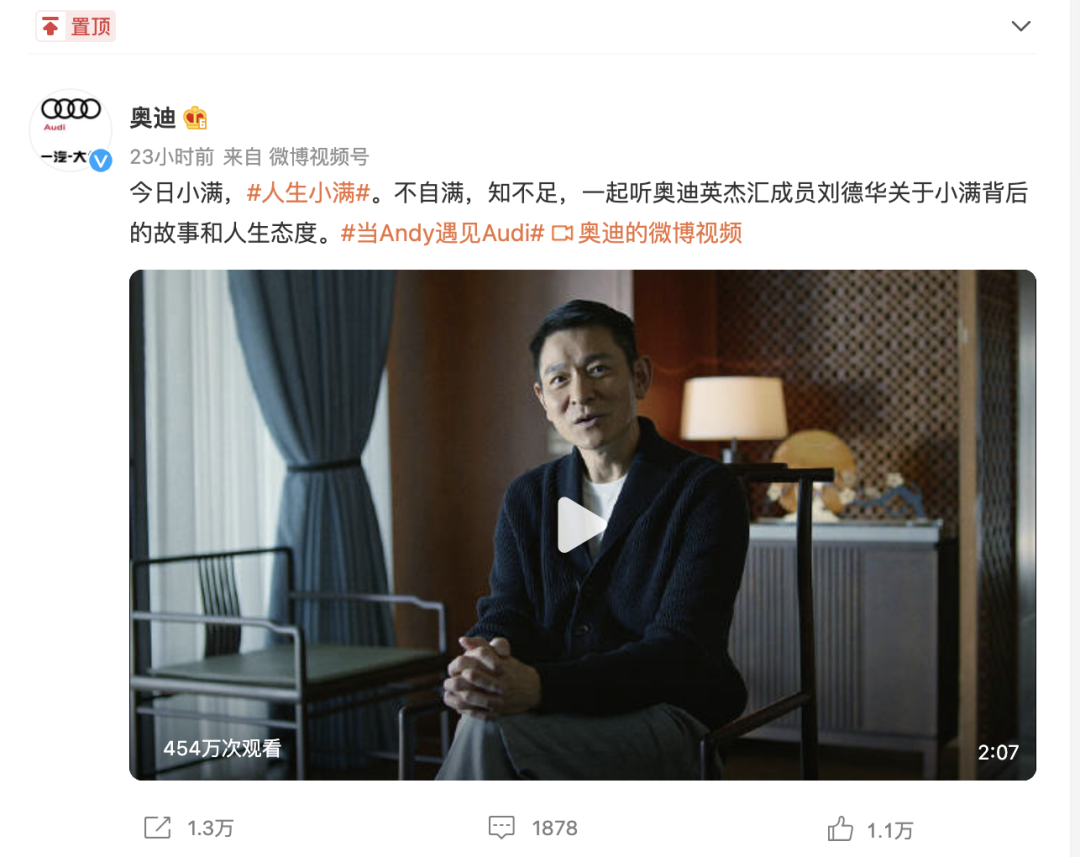This screenshot has width=1080, height=857.
Task: Play the video with the center play button
Action: (581, 525)
